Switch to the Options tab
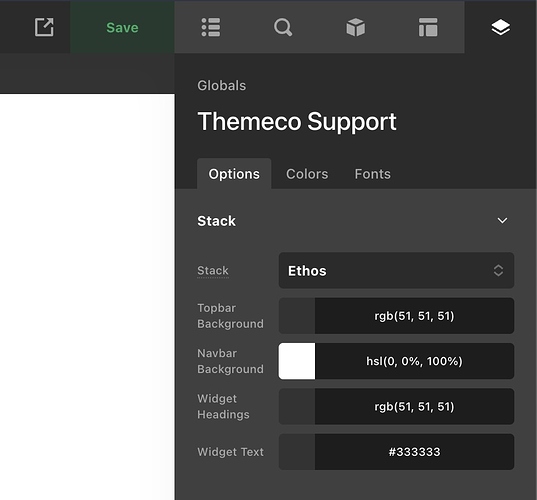 234,174
